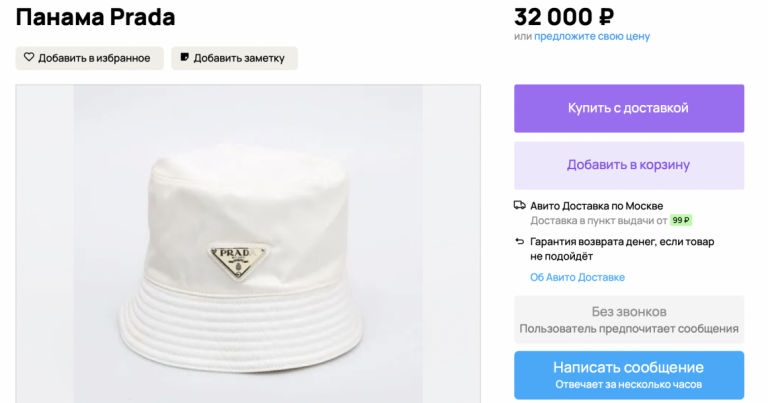Follow the предложите свою цену link
Image resolution: width=768 pixels, height=403 pixels.
592,36
